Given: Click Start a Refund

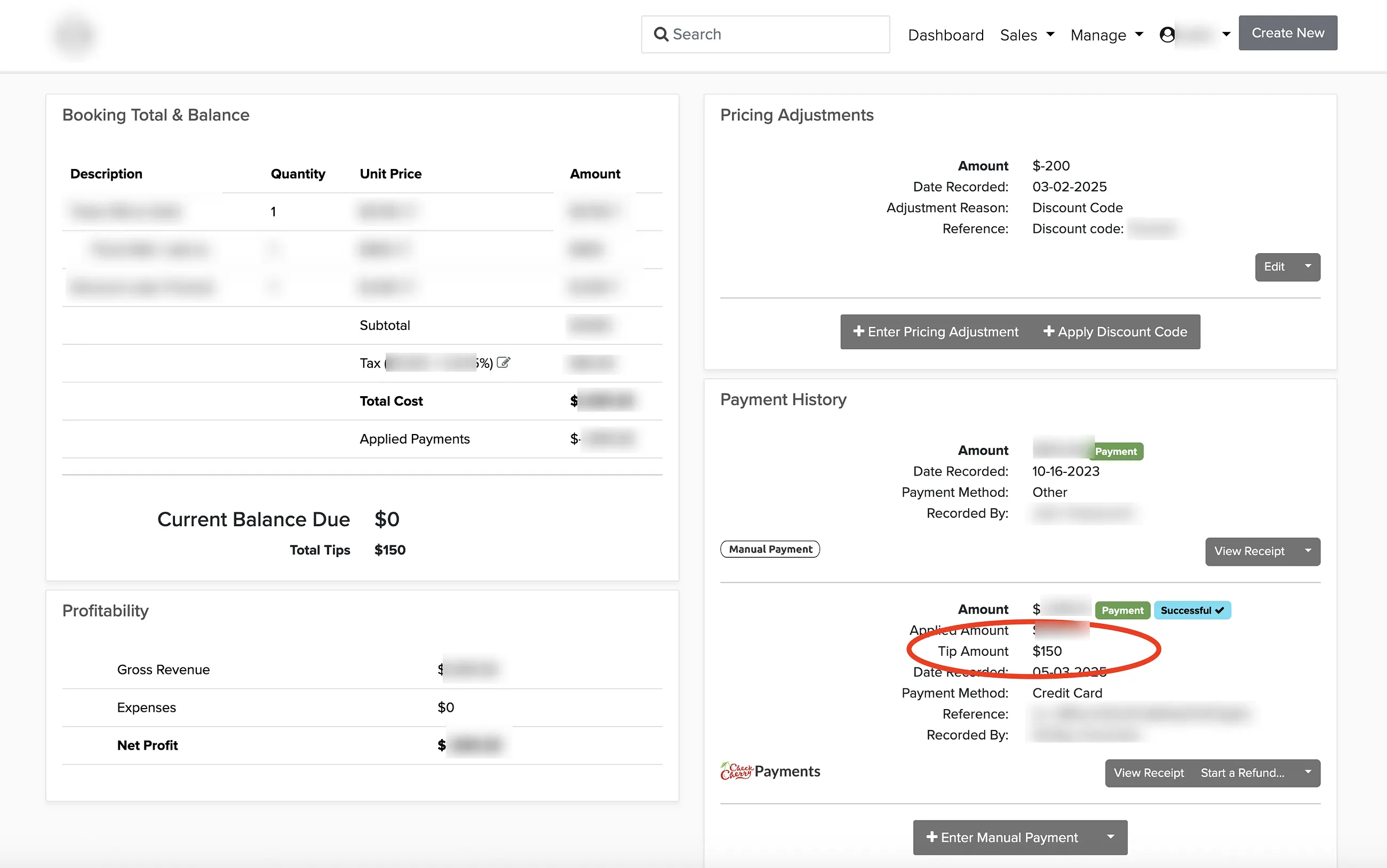Looking at the screenshot, I should 1242,773.
